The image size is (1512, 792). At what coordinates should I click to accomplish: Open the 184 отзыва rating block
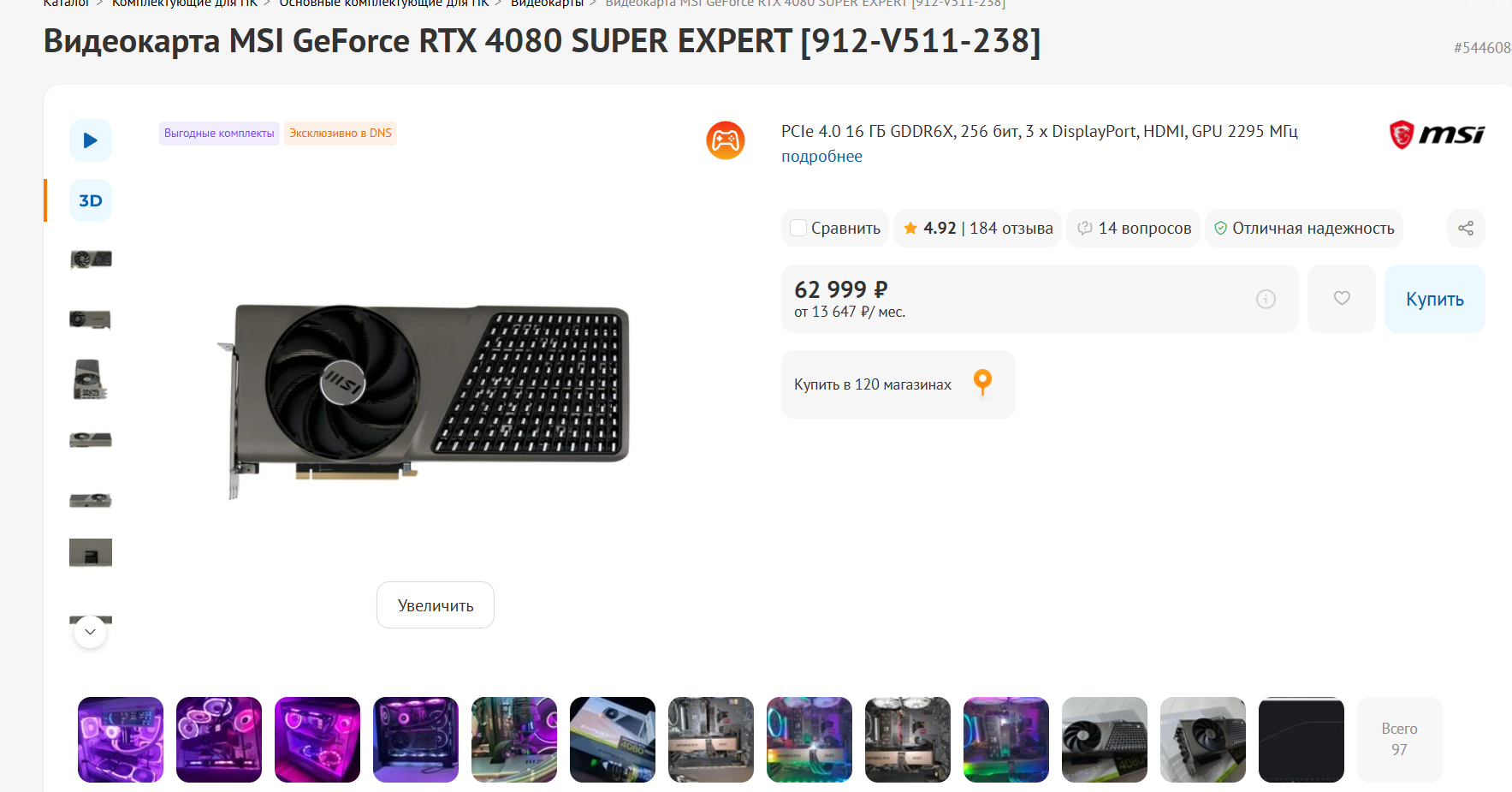click(x=977, y=229)
